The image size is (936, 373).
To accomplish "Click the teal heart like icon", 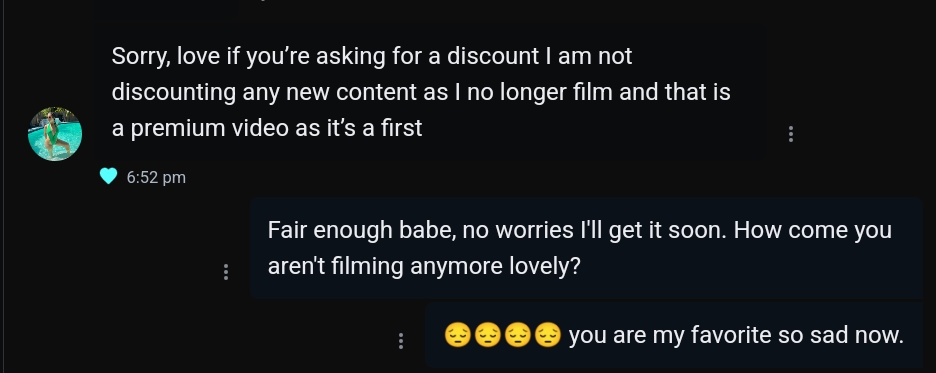I will (108, 176).
